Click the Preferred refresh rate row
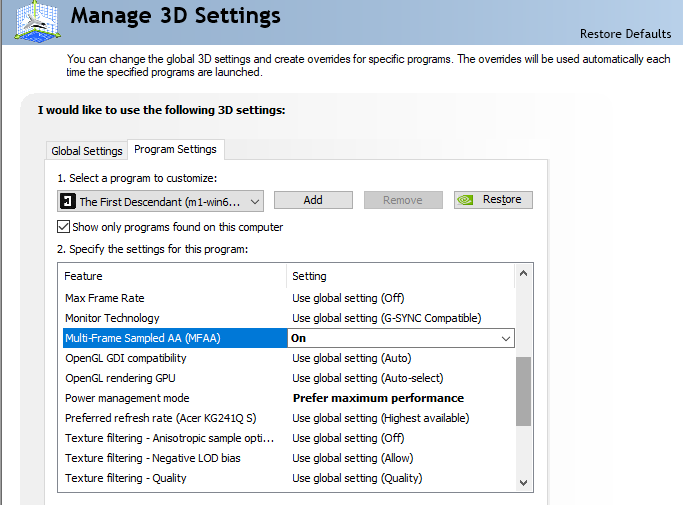Screen dimensions: 684x505 [160, 418]
